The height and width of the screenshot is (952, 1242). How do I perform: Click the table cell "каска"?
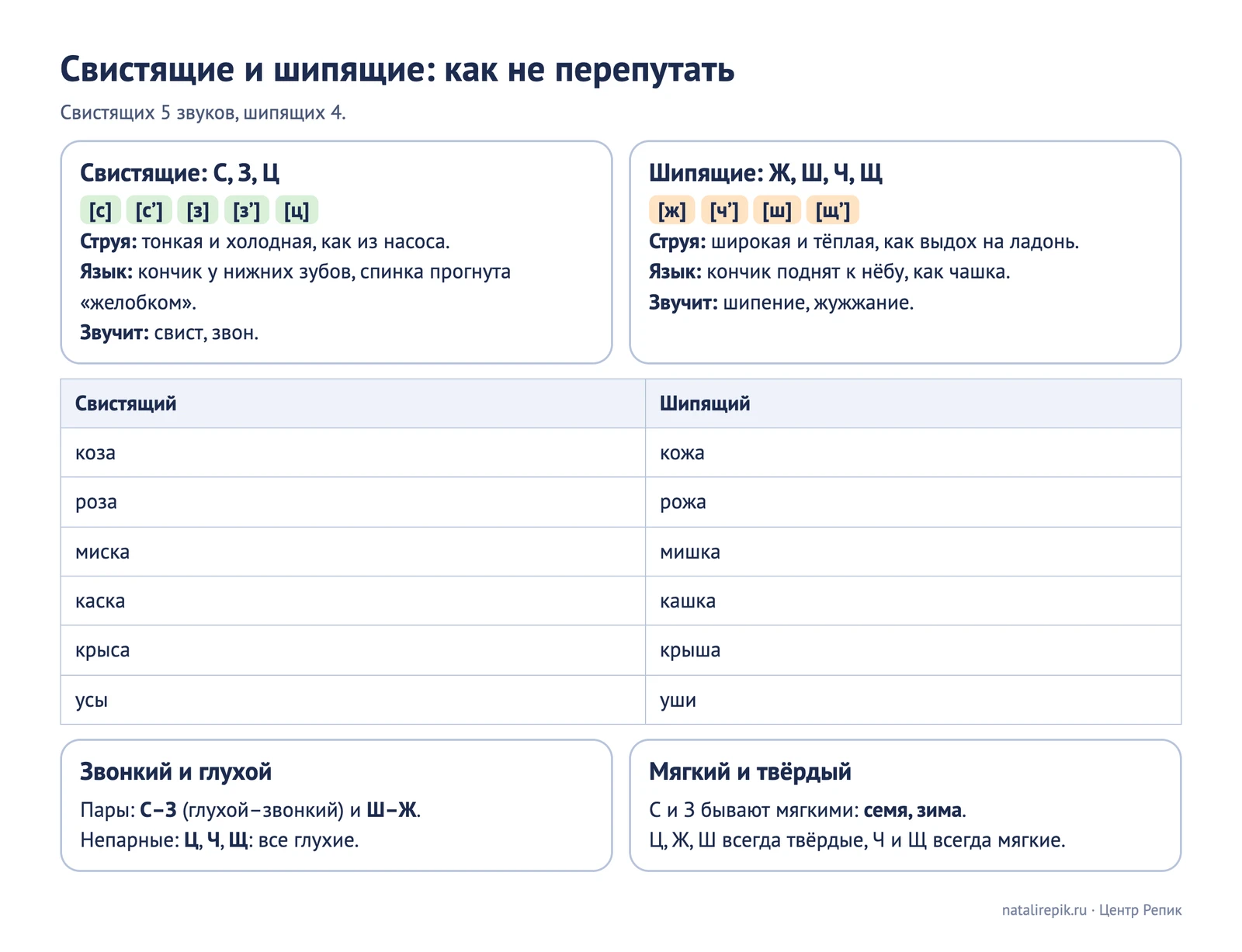pos(353,601)
